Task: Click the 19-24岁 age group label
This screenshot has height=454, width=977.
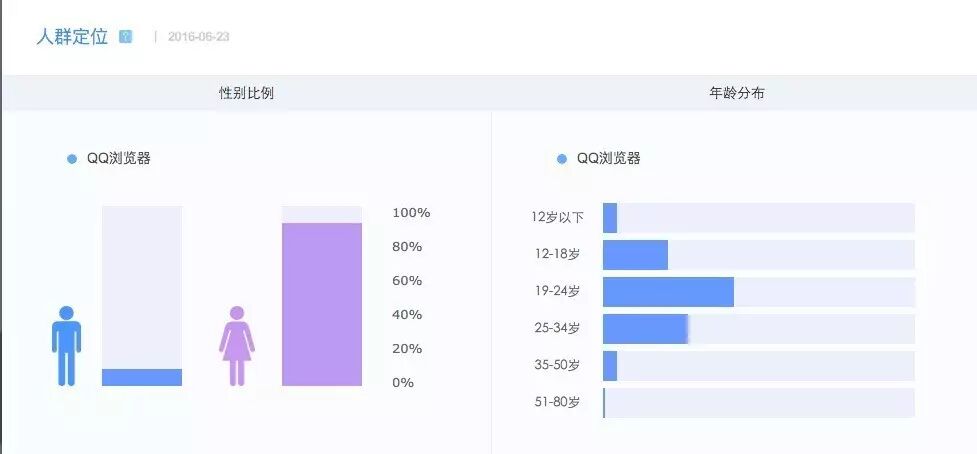Action: tap(557, 292)
